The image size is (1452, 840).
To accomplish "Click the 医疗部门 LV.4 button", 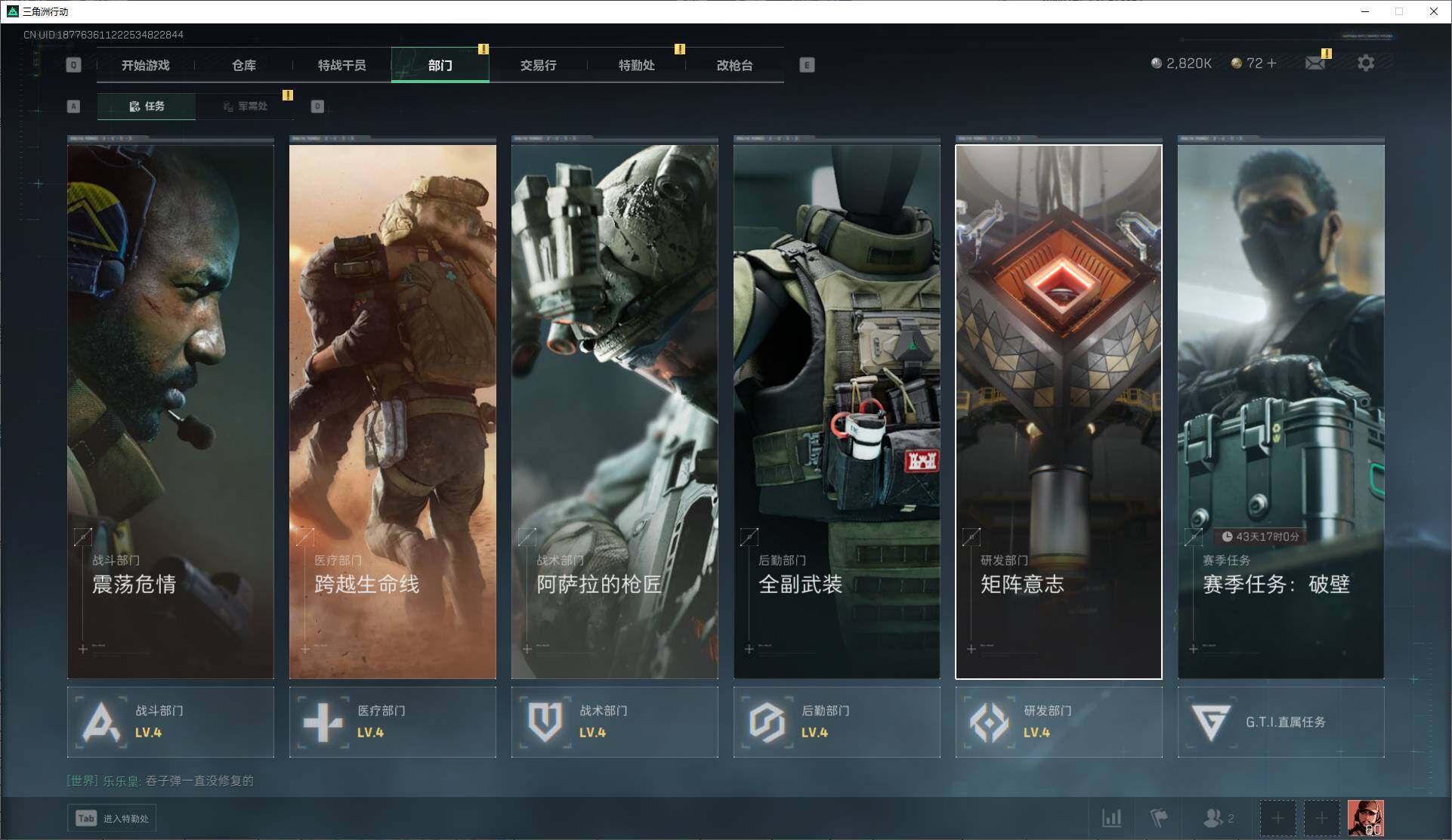I will click(393, 722).
